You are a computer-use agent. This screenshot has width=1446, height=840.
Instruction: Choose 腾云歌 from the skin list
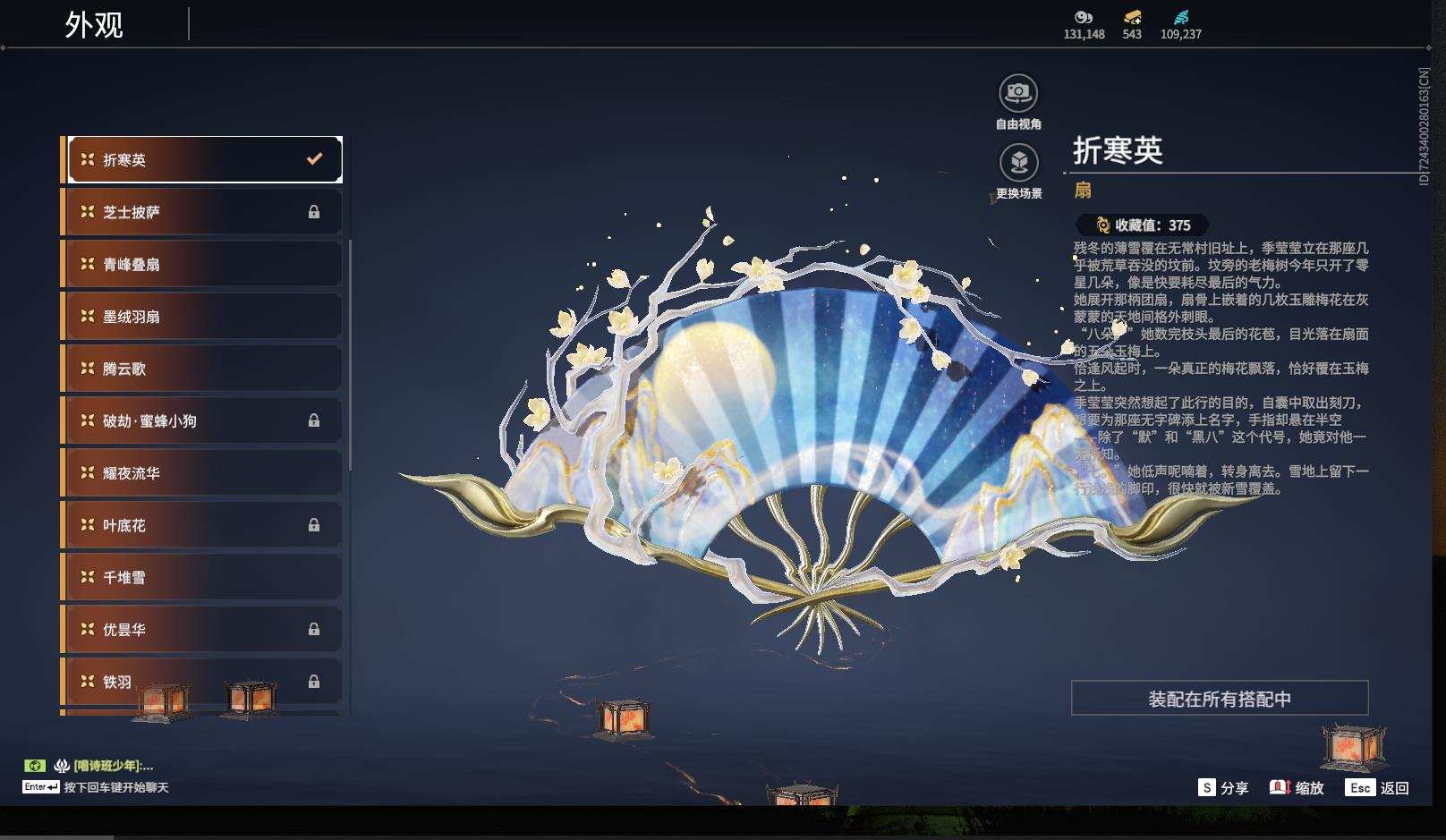coord(205,368)
